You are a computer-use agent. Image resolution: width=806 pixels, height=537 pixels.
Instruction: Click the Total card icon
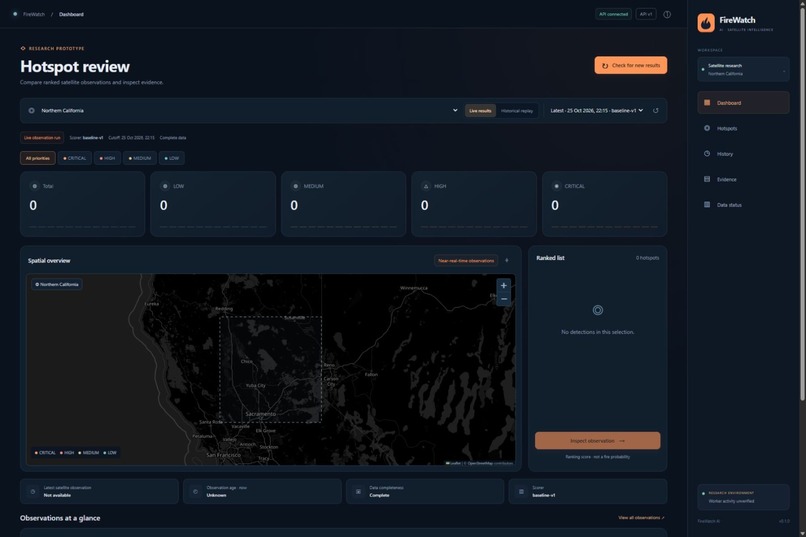coord(34,186)
